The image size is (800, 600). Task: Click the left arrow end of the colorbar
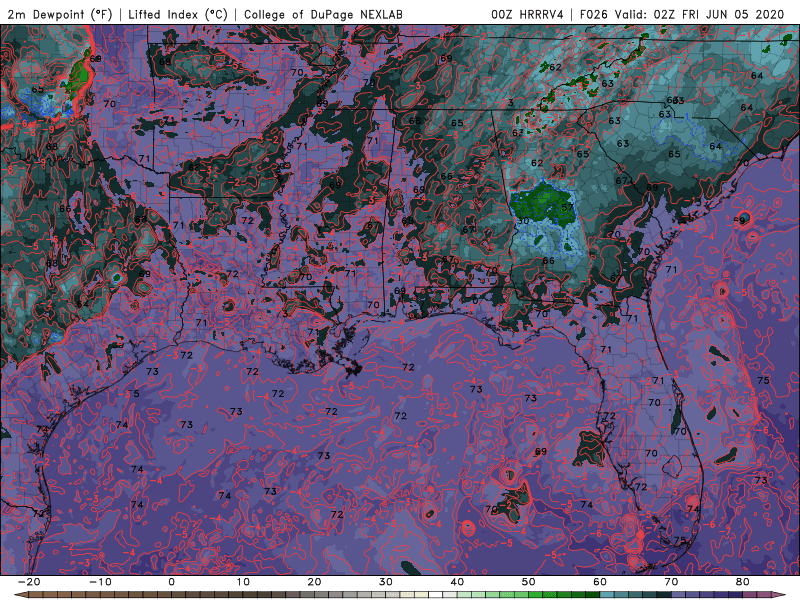coord(20,595)
